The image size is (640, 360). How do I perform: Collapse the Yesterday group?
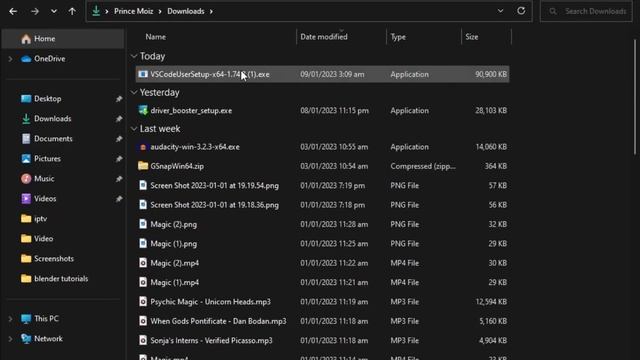pos(134,92)
